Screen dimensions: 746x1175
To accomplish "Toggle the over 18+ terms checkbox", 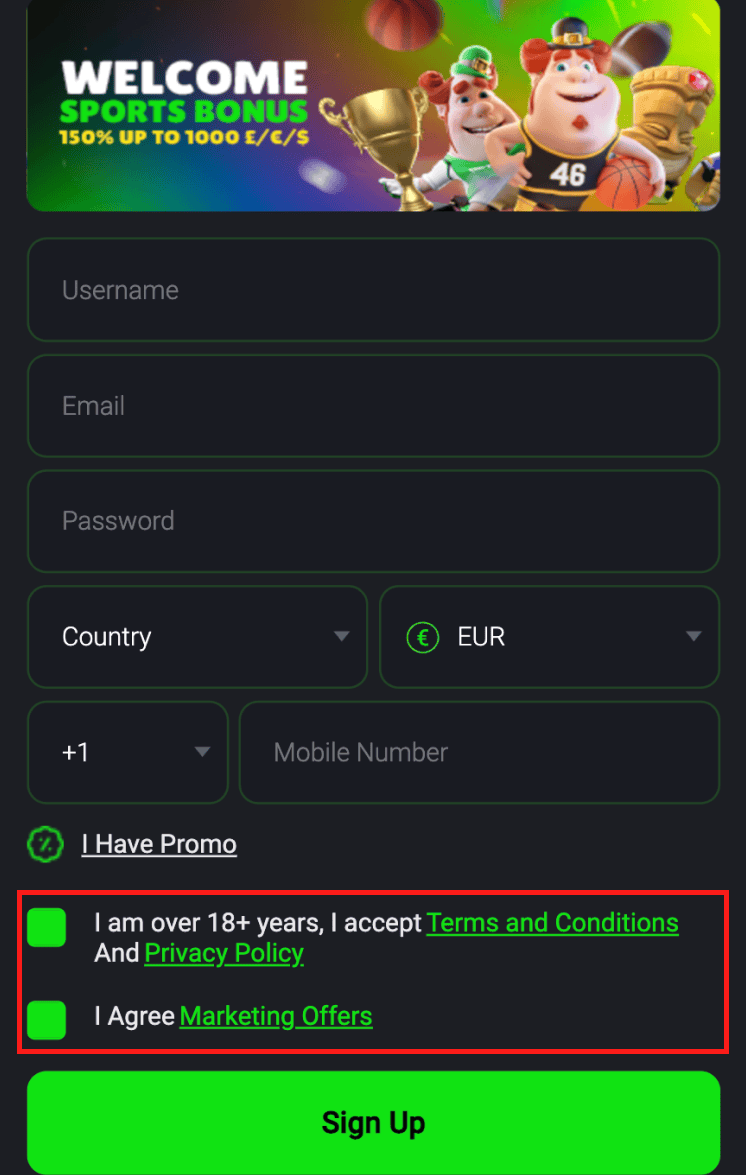I will point(47,927).
